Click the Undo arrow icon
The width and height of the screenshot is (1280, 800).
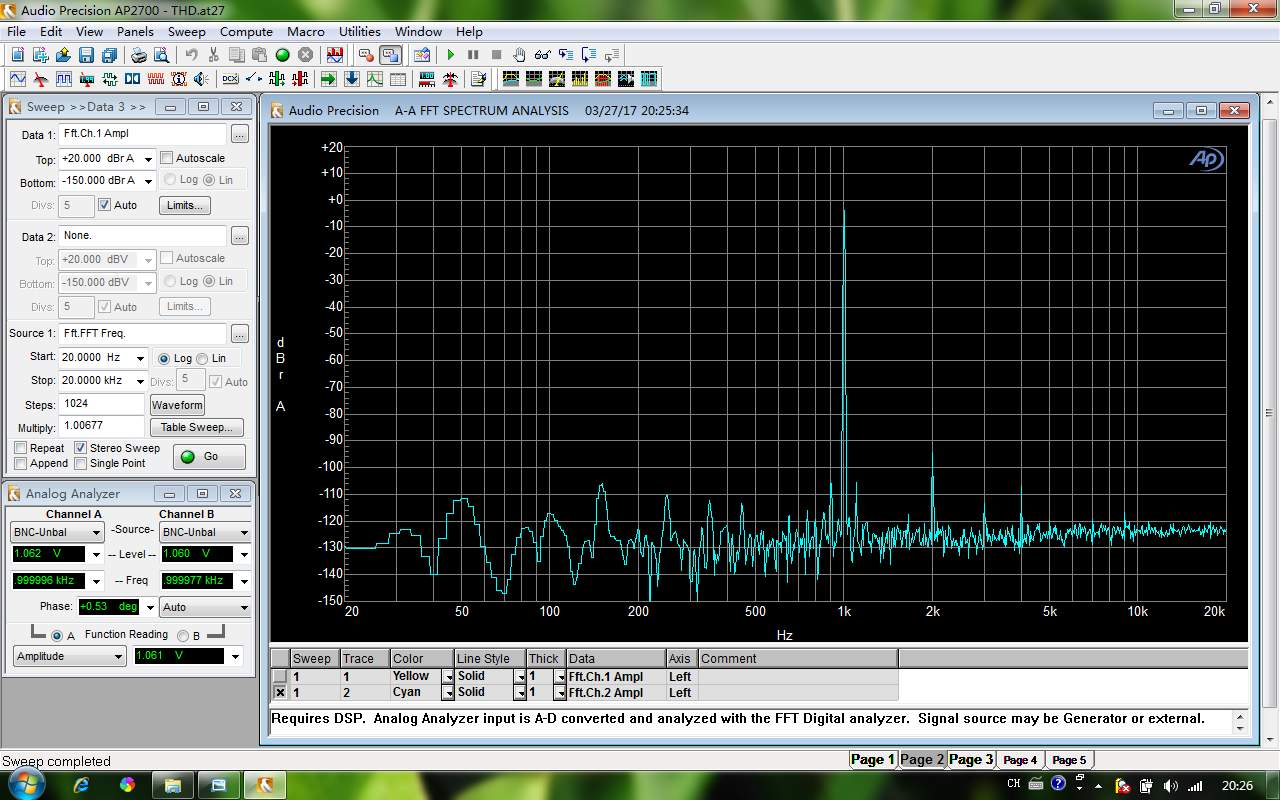tap(192, 55)
